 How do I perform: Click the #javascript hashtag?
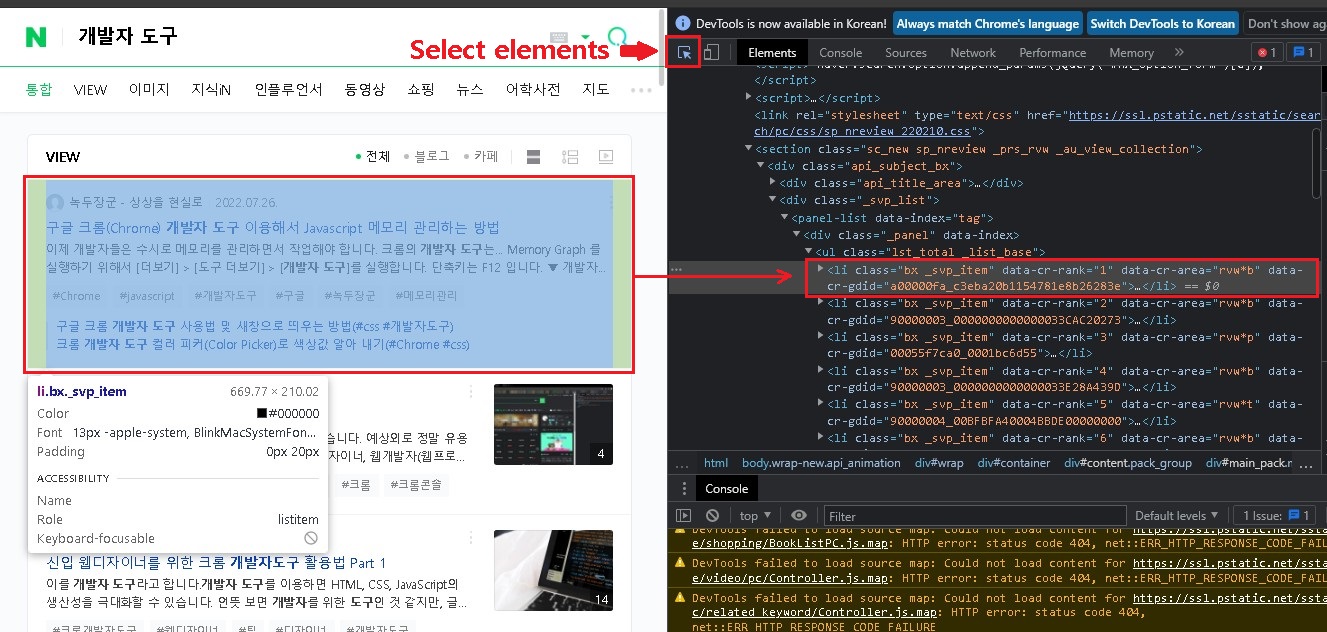[146, 296]
